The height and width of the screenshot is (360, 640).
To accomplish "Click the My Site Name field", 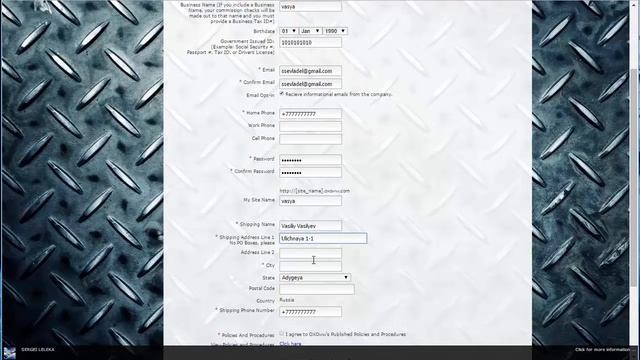I will point(310,201).
